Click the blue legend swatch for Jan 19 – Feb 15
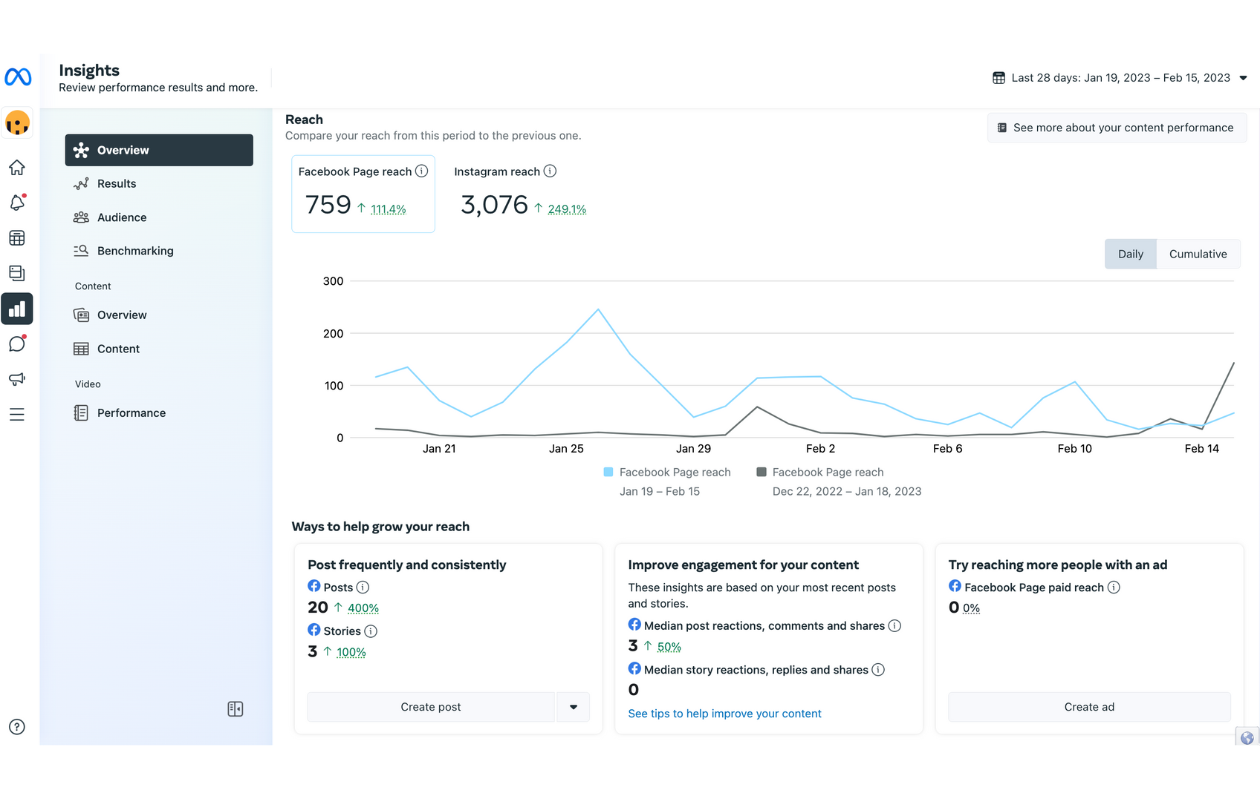Image resolution: width=1260 pixels, height=800 pixels. 609,472
